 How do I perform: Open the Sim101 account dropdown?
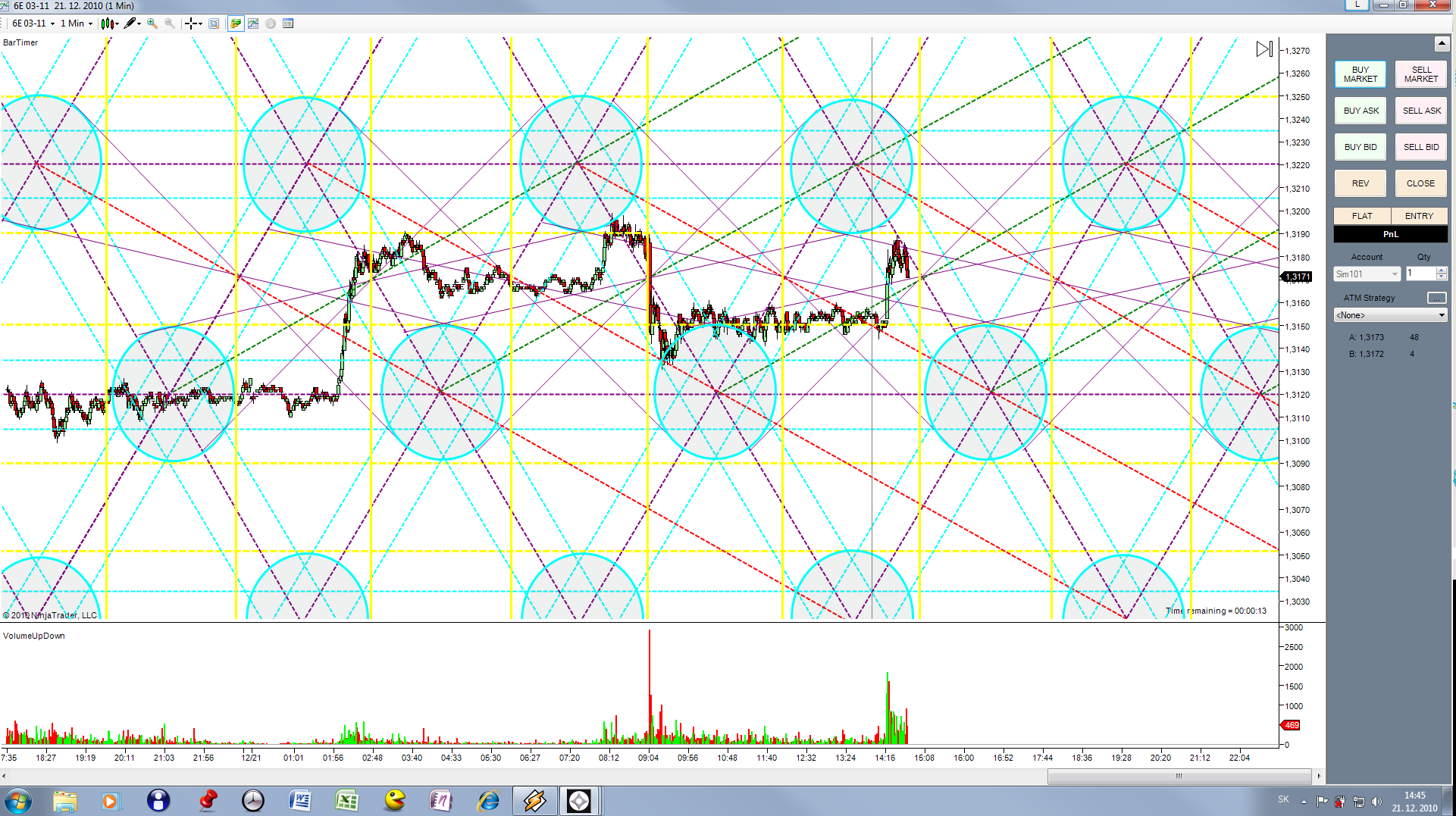coord(1367,274)
